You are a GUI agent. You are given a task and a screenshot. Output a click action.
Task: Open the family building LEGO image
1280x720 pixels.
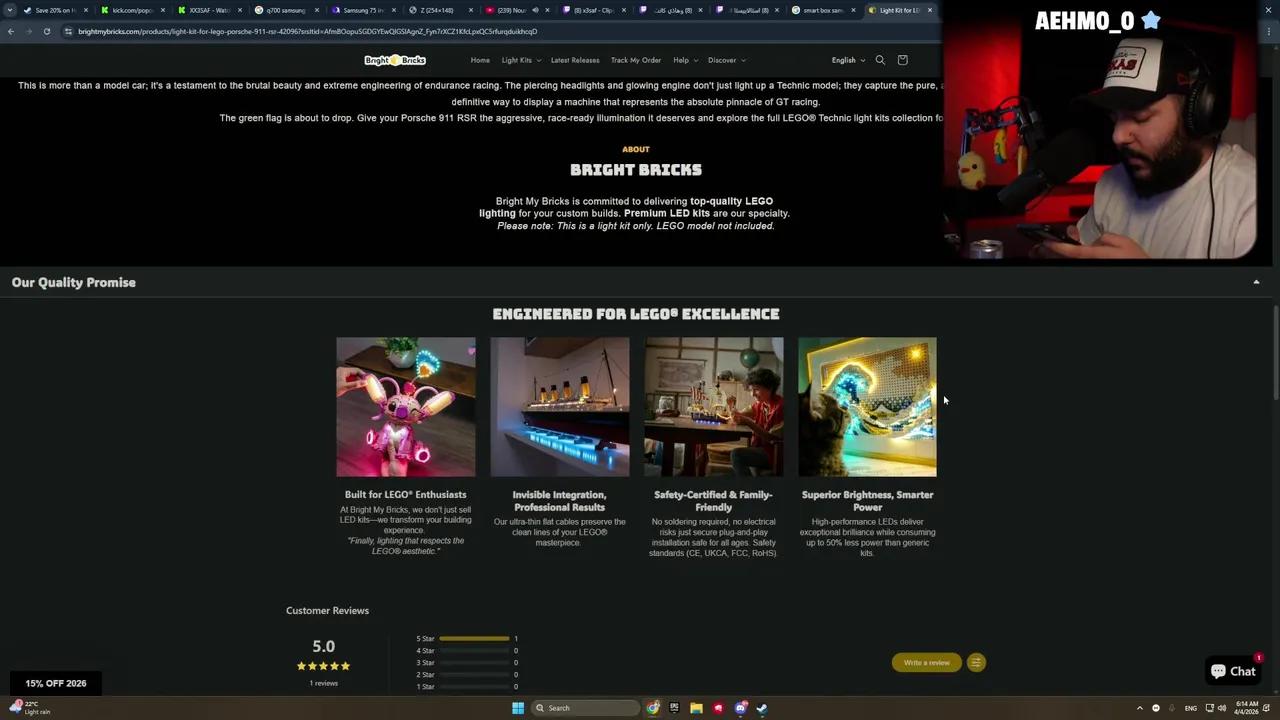pos(713,407)
